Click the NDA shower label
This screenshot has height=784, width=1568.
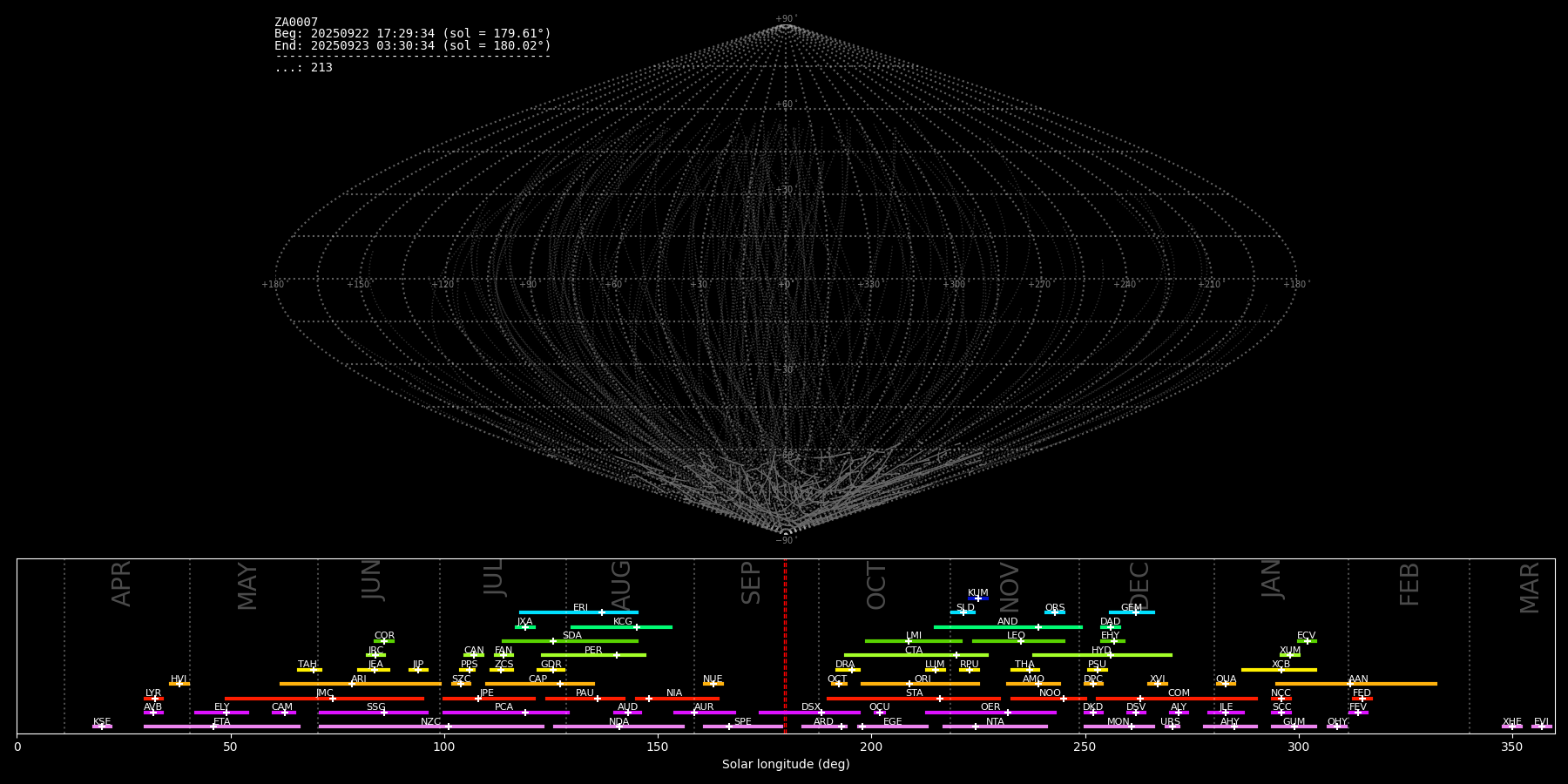[x=618, y=722]
